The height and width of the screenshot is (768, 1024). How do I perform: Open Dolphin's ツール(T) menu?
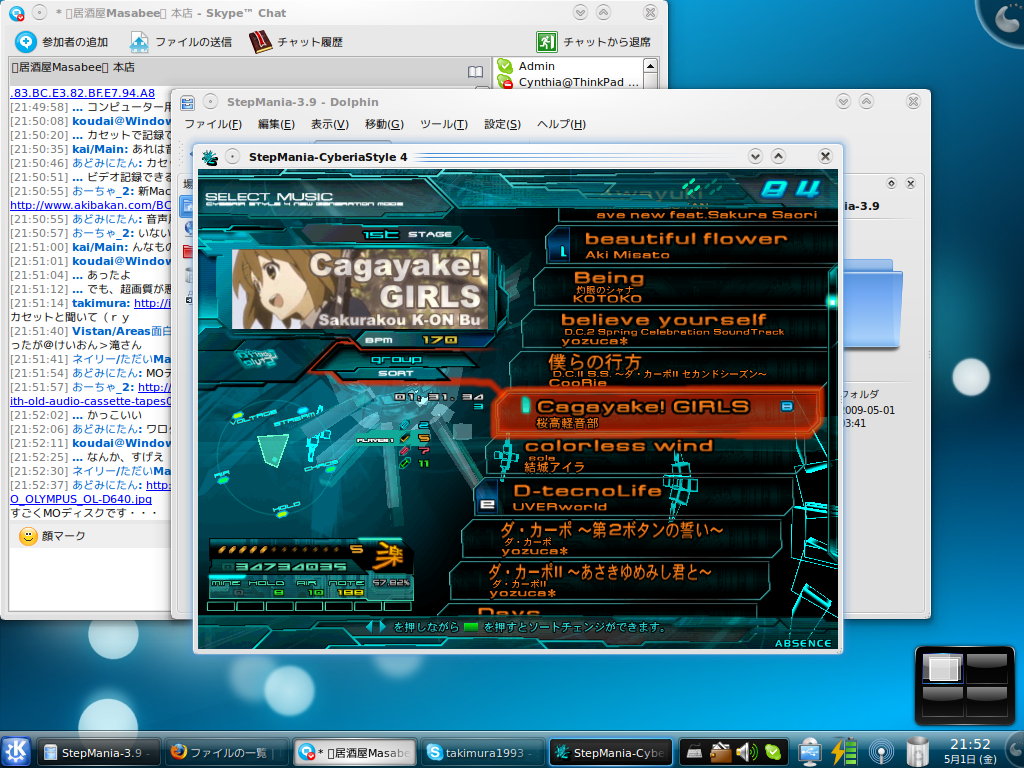(444, 124)
